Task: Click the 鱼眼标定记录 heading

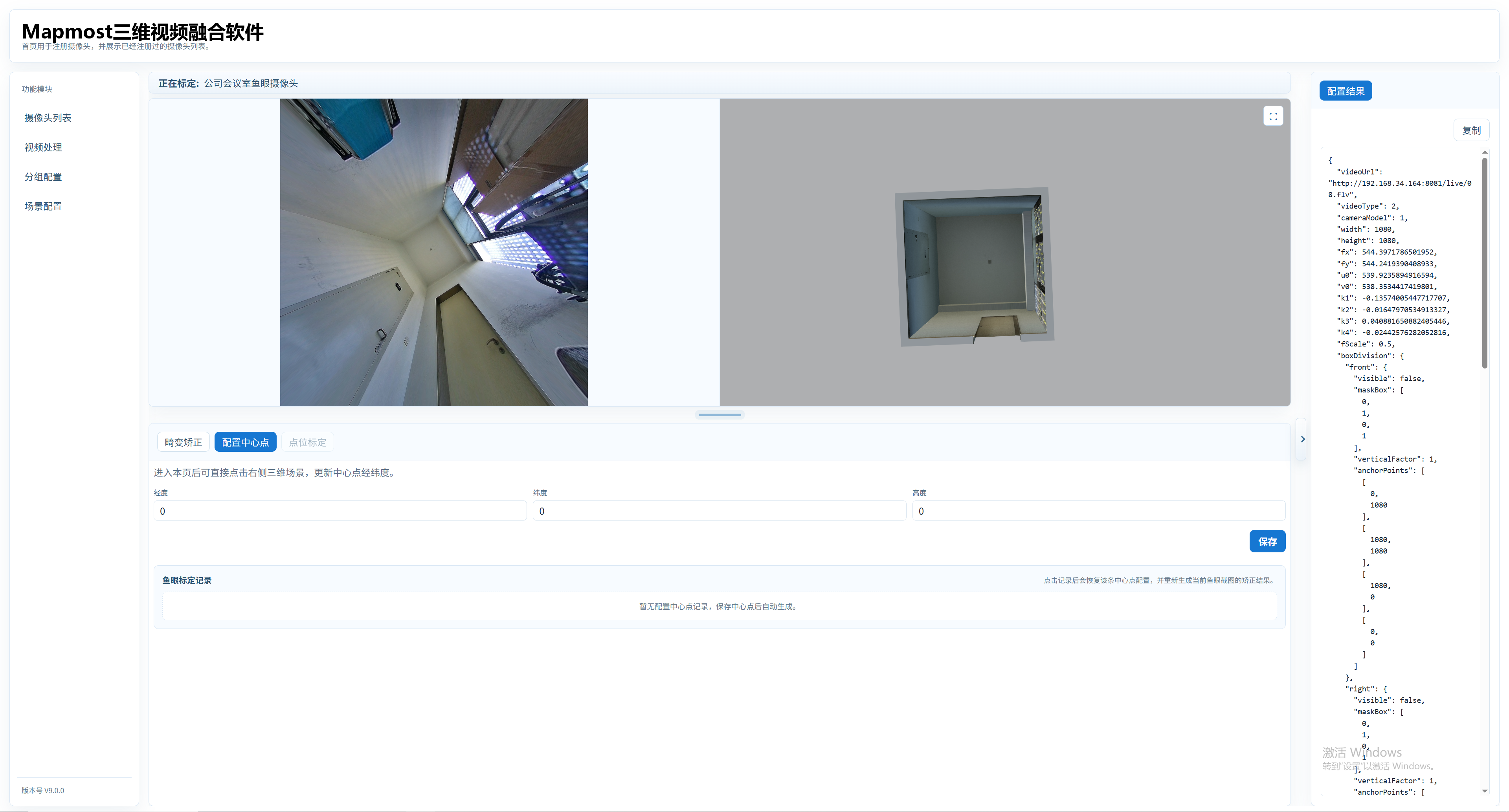Action: pos(187,580)
